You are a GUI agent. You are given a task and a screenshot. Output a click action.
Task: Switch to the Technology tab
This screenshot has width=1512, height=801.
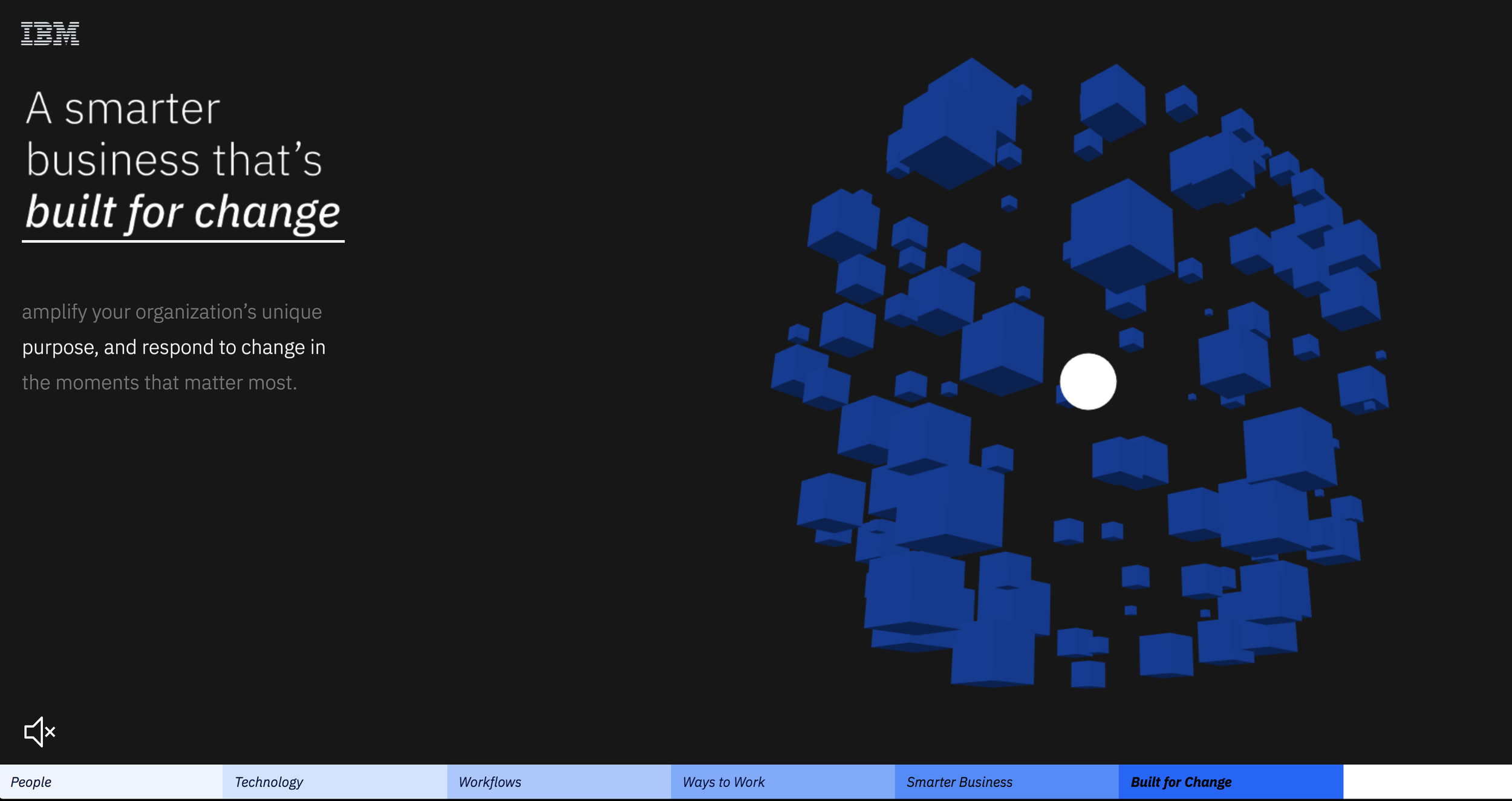click(x=335, y=782)
